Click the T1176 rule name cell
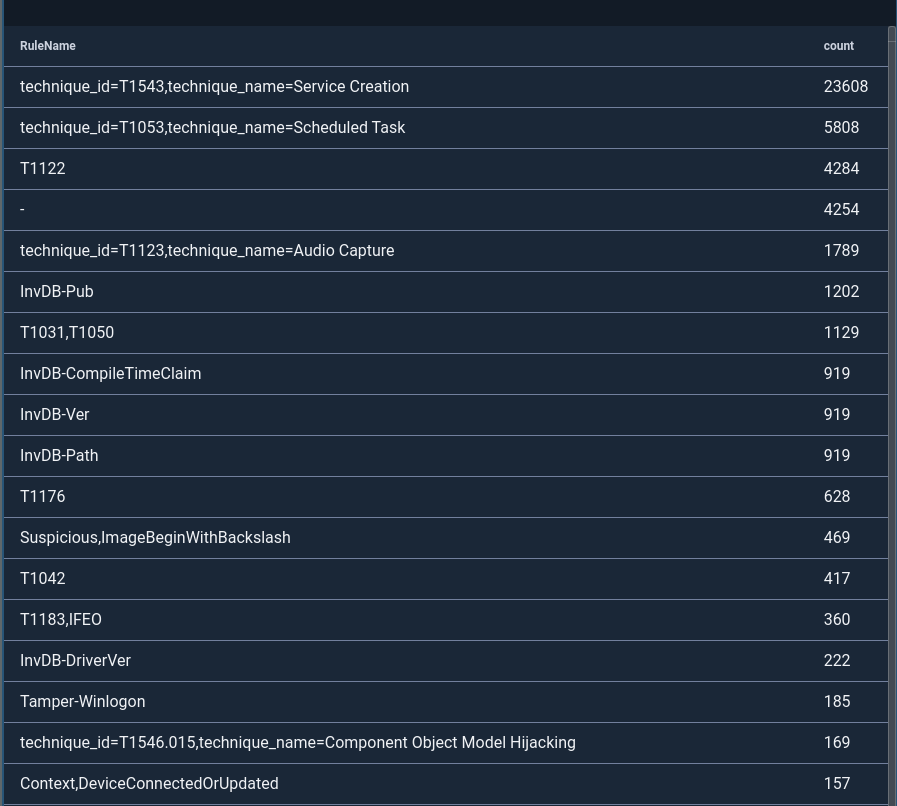897x806 pixels. pyautogui.click(x=43, y=496)
